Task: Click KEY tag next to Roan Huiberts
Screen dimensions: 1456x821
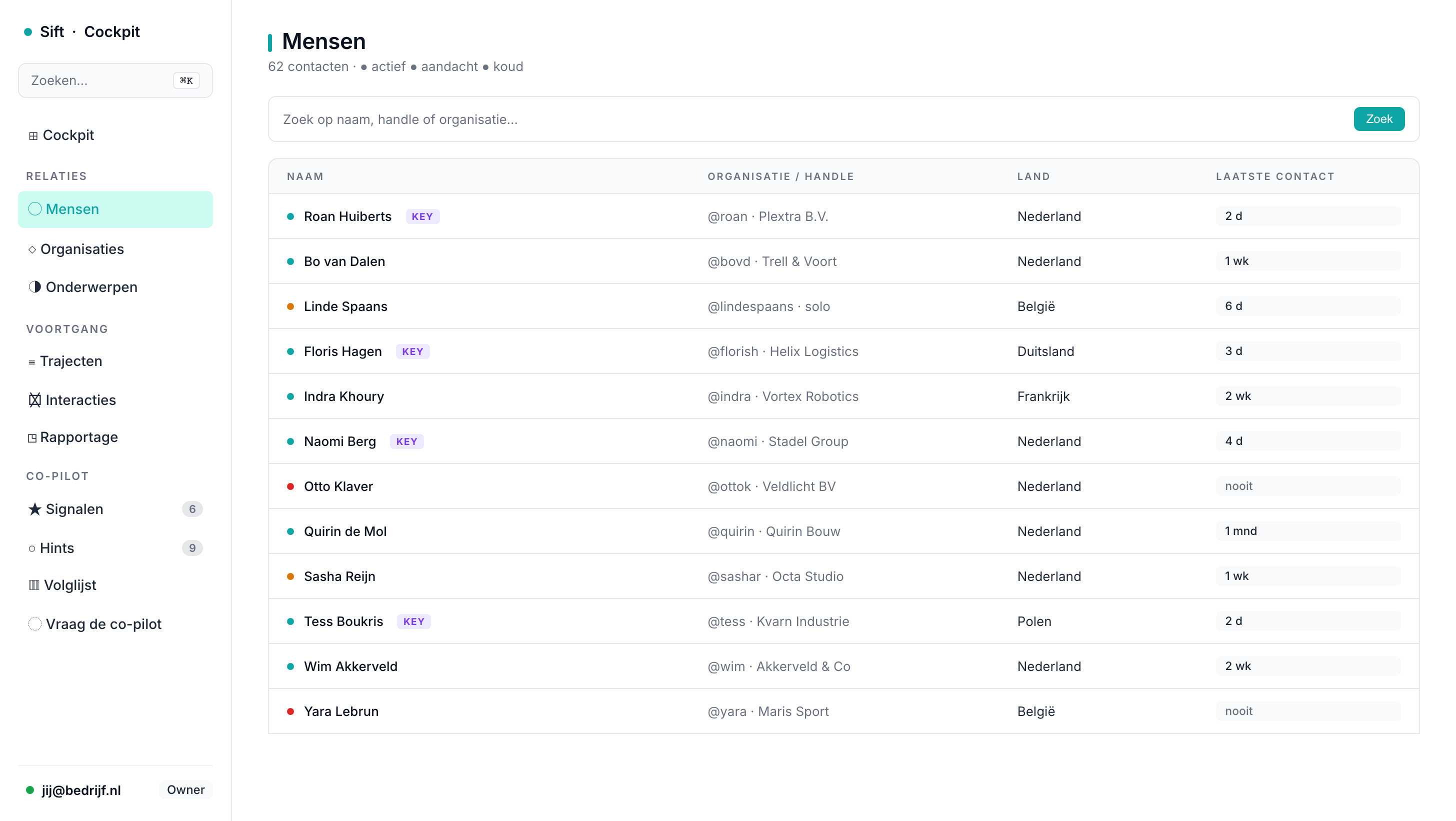Action: click(x=422, y=216)
